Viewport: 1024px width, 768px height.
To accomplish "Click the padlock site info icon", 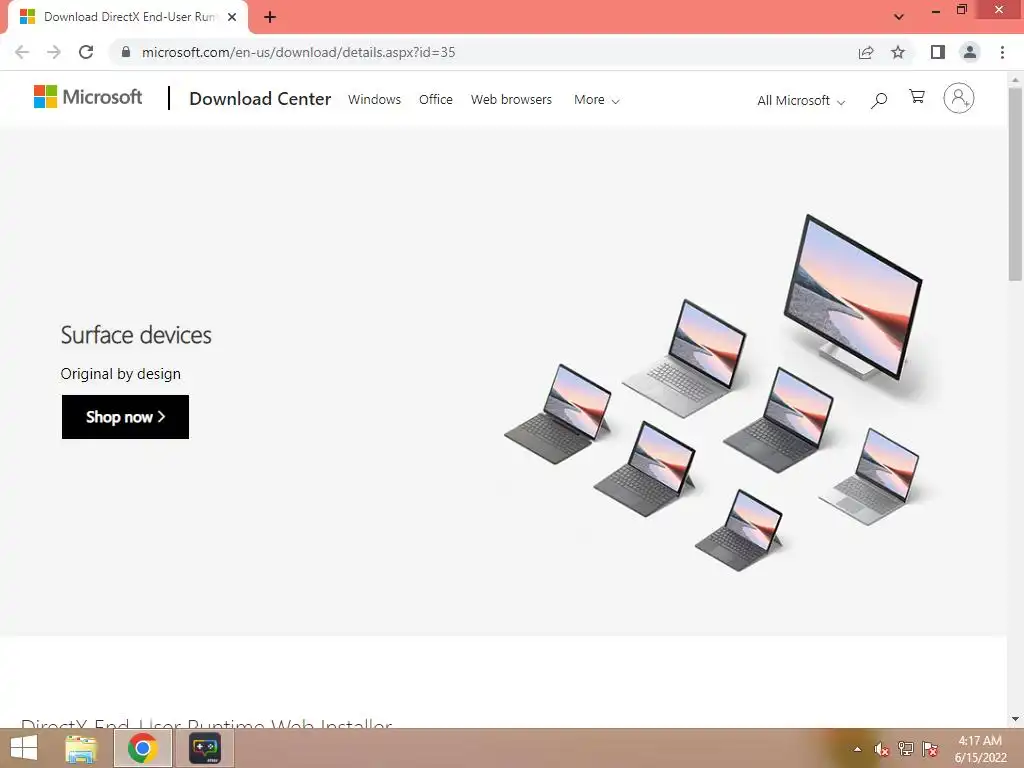I will coord(126,52).
